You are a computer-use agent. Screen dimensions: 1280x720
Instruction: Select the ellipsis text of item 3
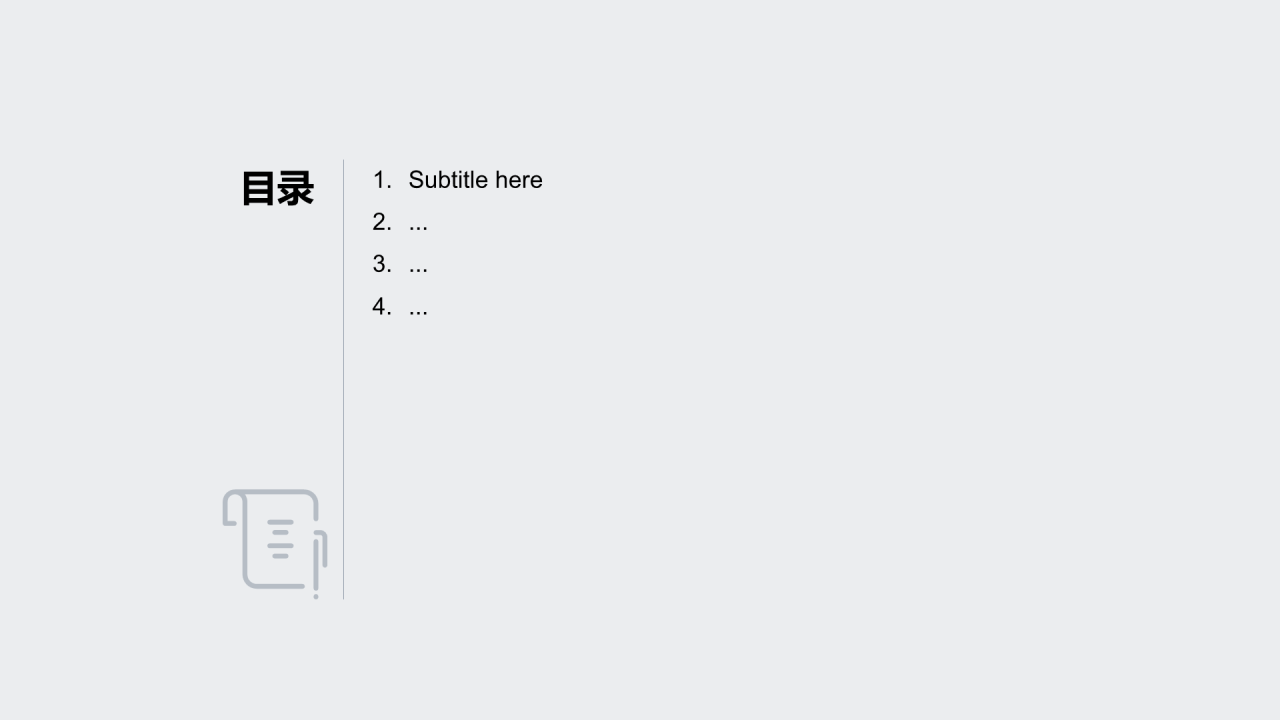[418, 266]
